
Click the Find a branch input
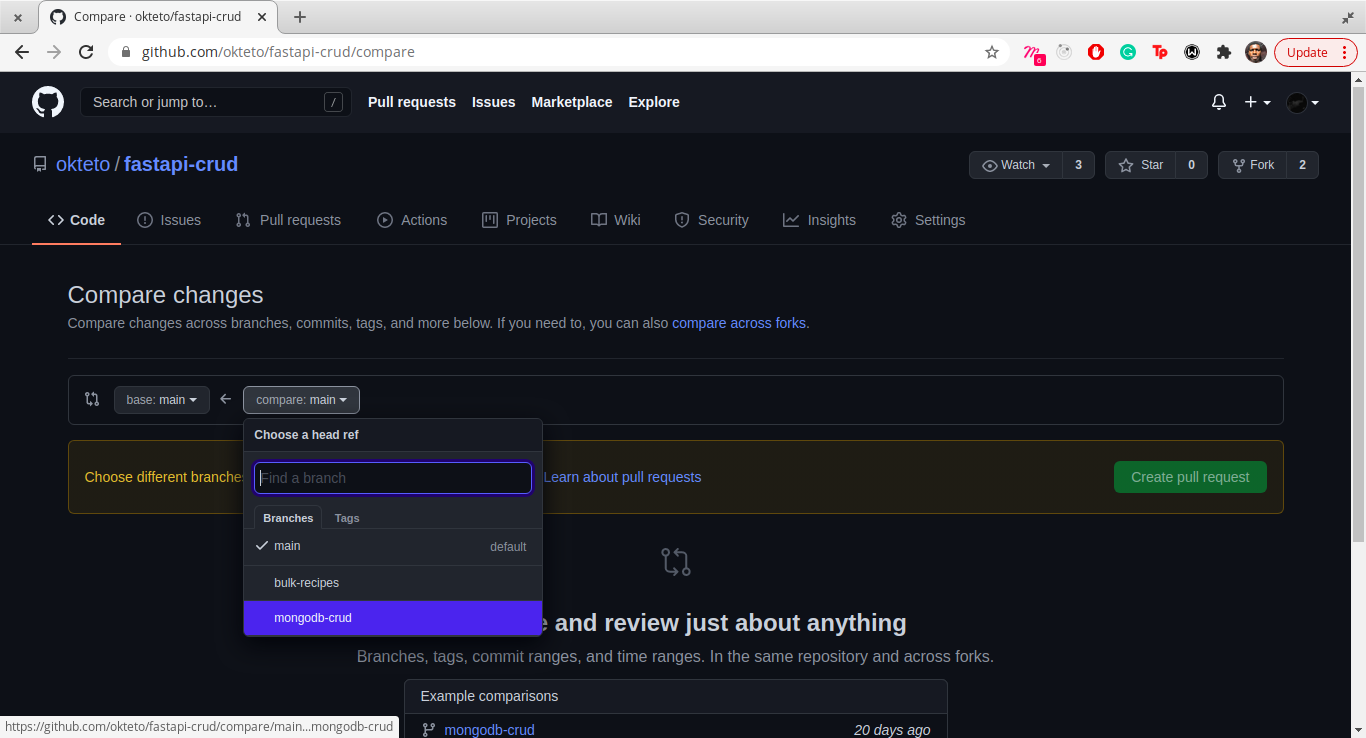point(393,478)
